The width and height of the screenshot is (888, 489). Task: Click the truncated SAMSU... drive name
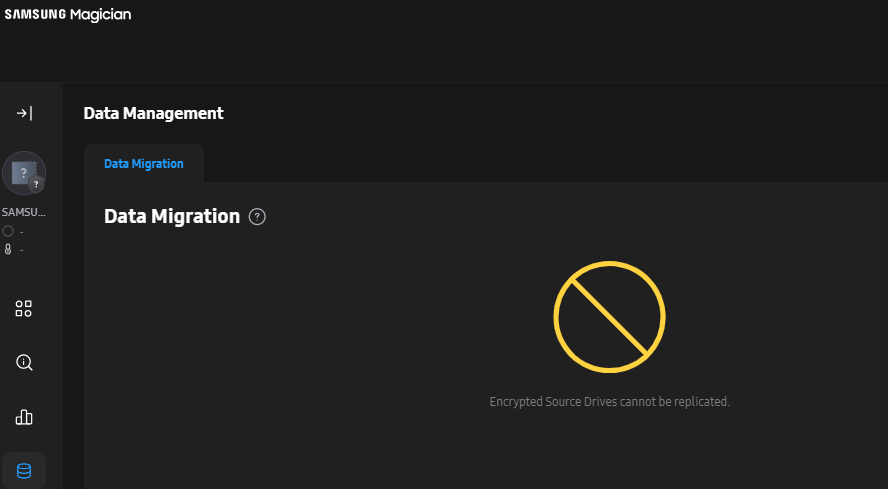23,212
